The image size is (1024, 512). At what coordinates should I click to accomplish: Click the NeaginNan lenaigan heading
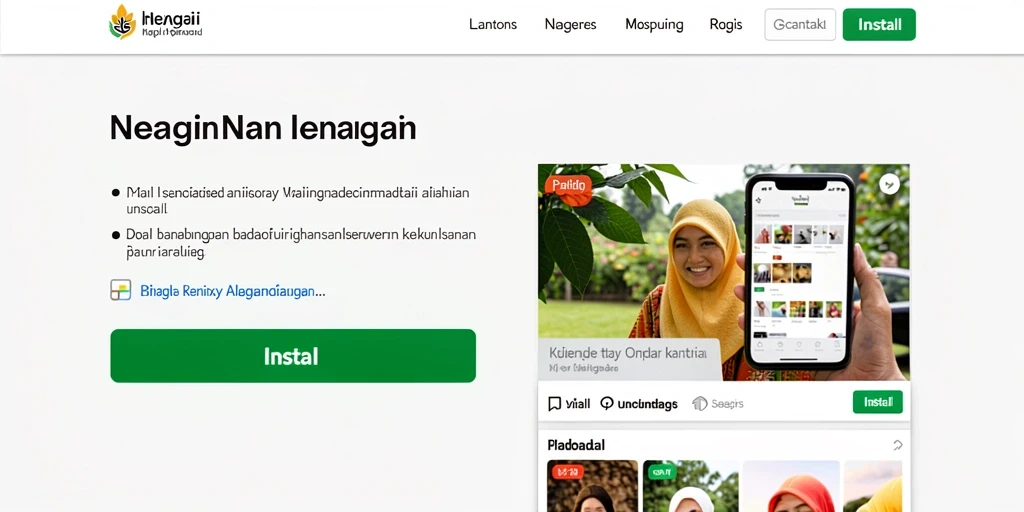pyautogui.click(x=263, y=128)
